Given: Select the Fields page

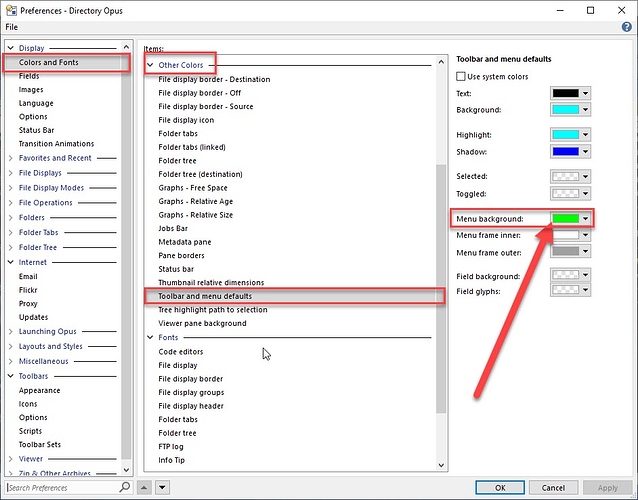Looking at the screenshot, I should 29,76.
